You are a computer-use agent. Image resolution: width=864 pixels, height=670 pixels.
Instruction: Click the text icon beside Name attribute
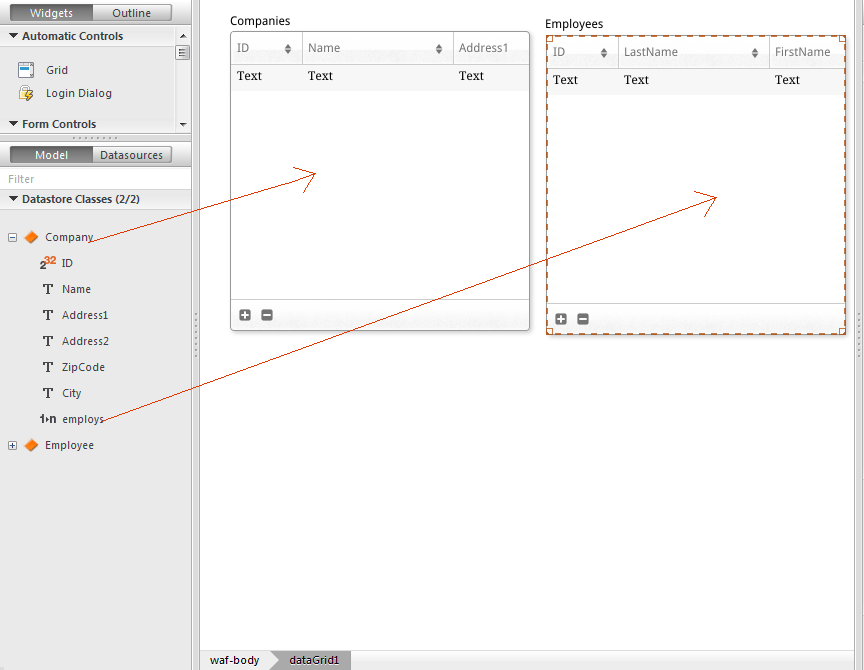tap(48, 289)
